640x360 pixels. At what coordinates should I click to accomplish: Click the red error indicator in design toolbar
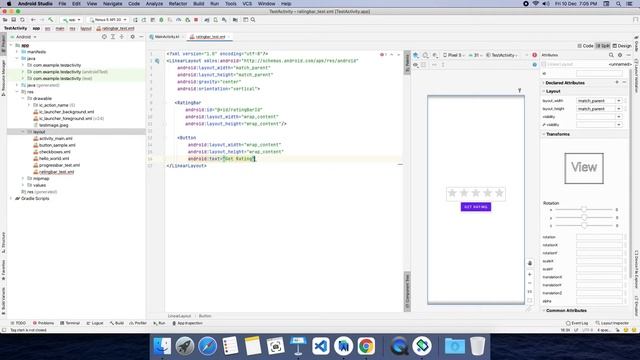[534, 55]
